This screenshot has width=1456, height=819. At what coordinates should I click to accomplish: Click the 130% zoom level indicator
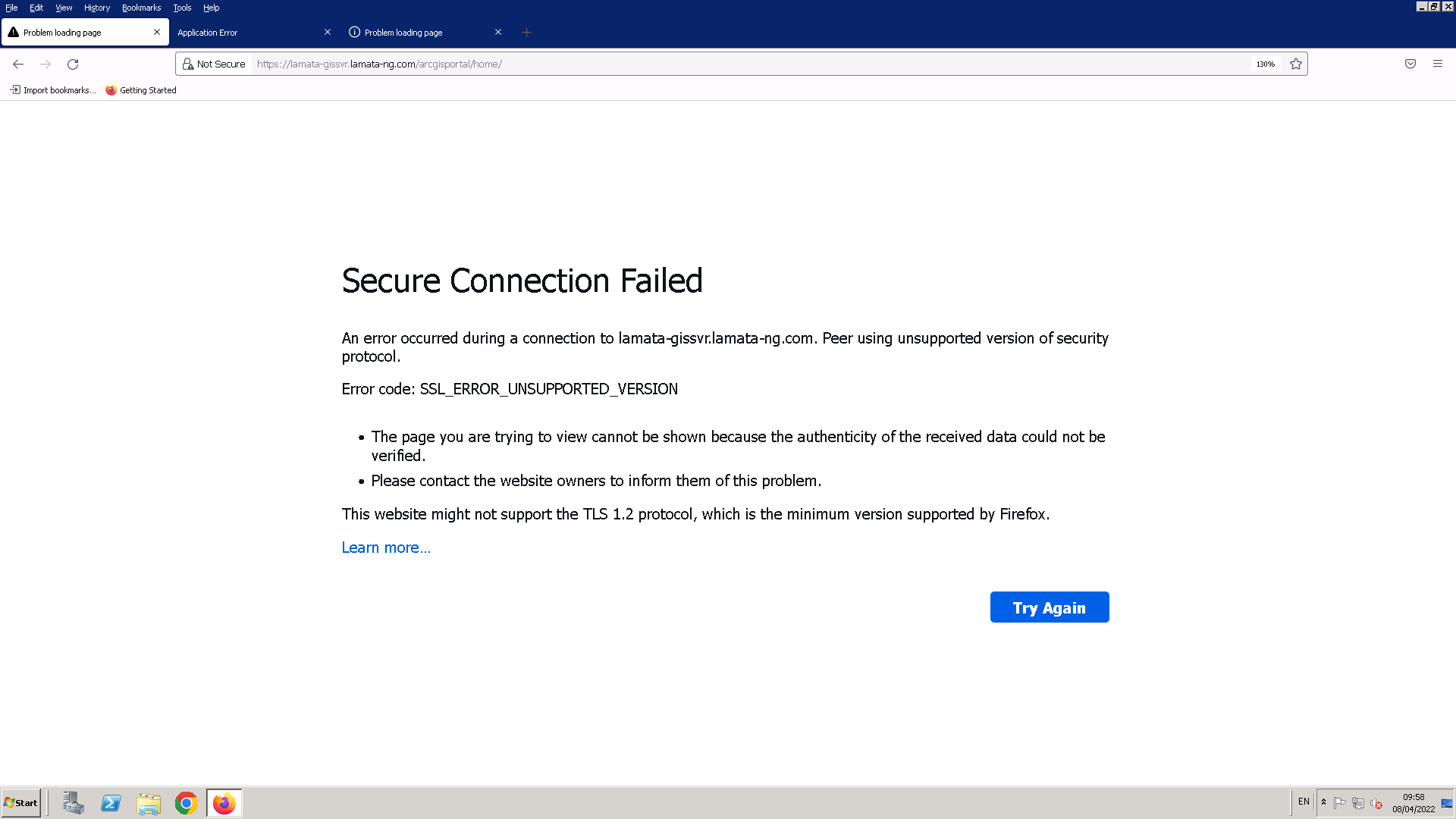tap(1266, 64)
